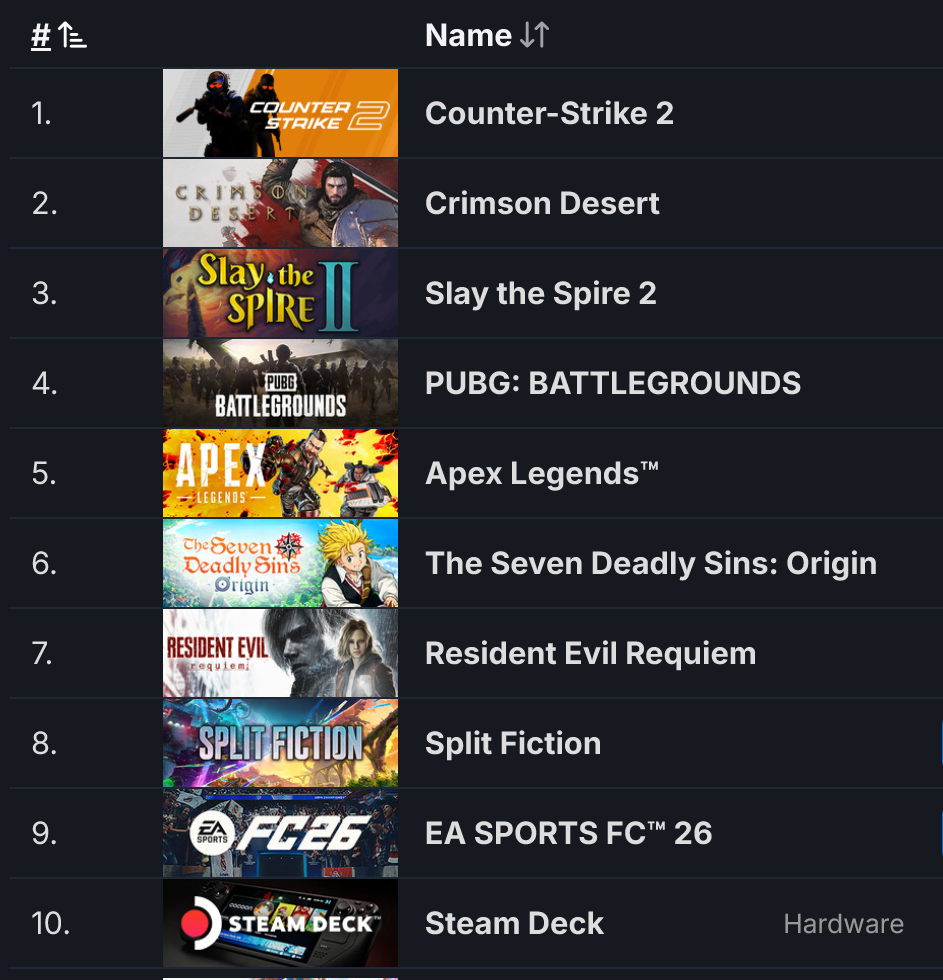Open the Counter-Strike 2 thumbnail

pyautogui.click(x=280, y=113)
